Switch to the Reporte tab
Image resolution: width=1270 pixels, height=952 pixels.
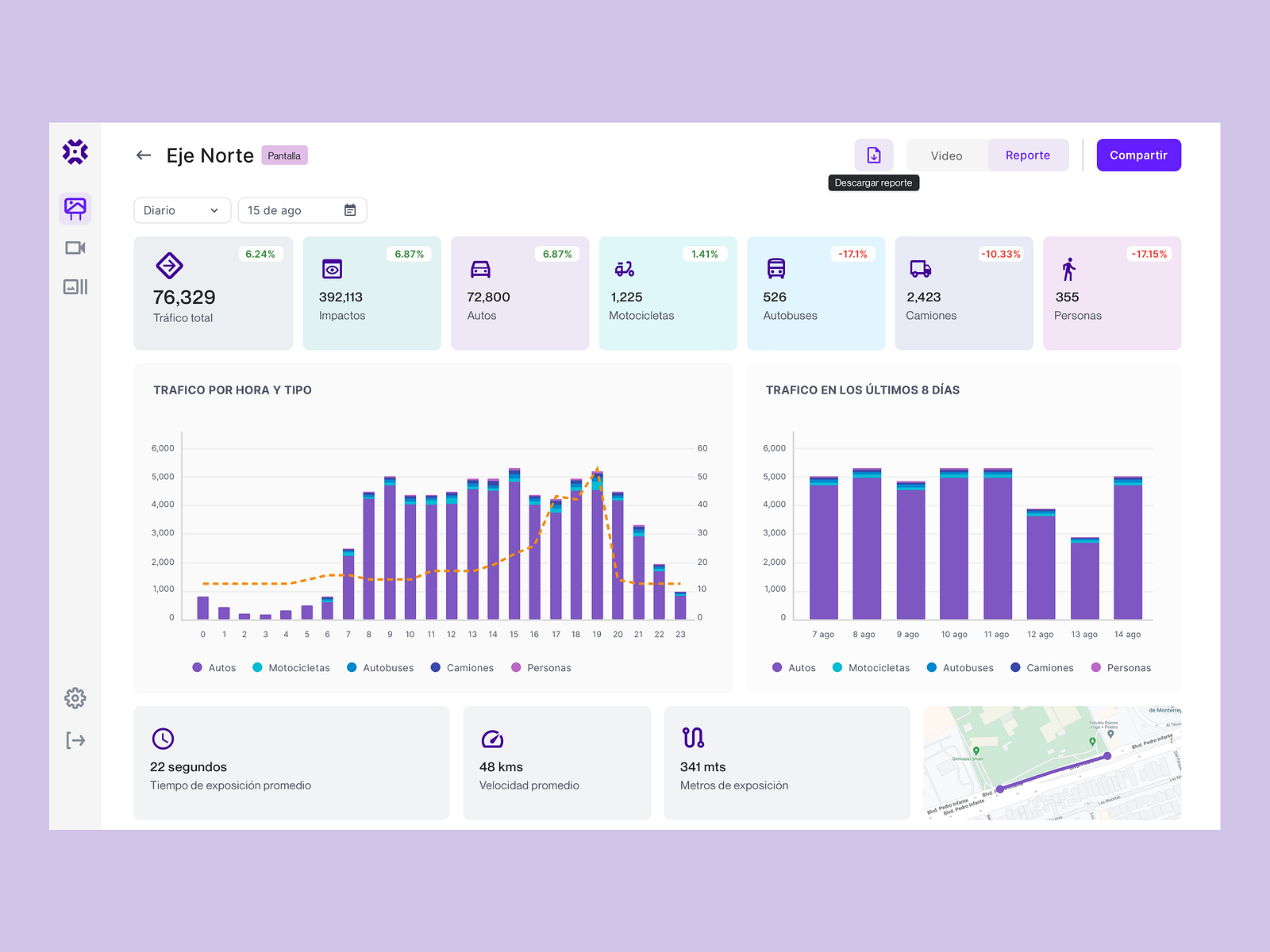(1028, 155)
